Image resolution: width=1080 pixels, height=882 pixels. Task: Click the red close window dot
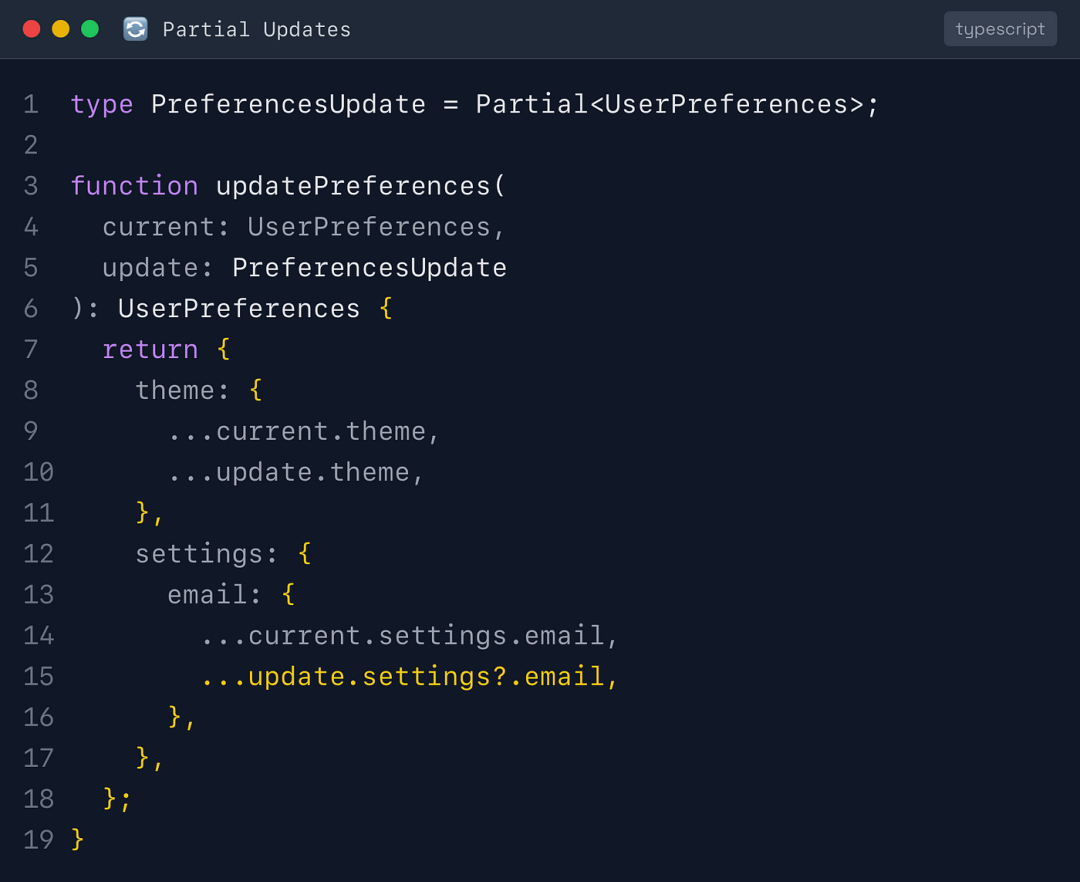tap(31, 29)
